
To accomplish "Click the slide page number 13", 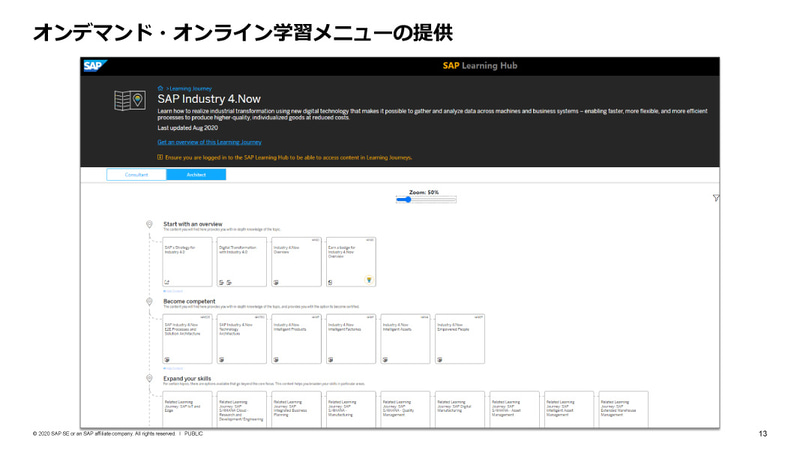I will tap(763, 434).
